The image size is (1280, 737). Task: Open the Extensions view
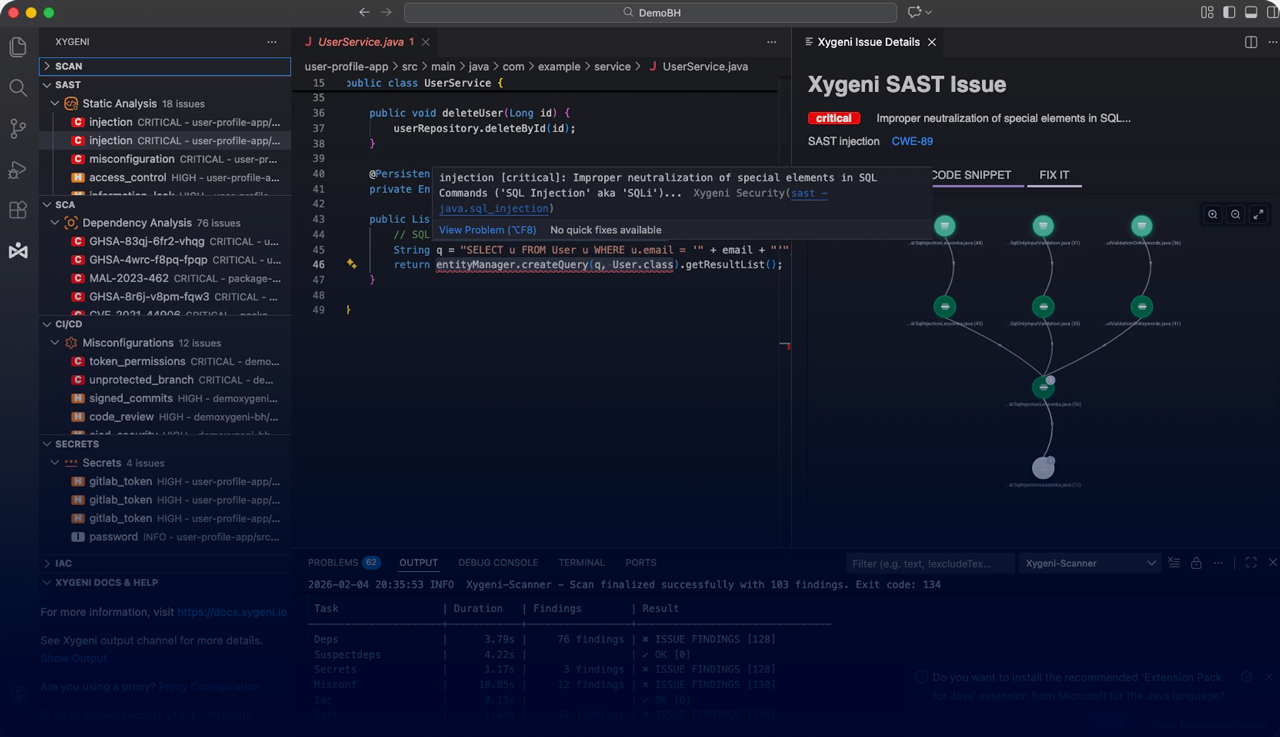tap(18, 210)
